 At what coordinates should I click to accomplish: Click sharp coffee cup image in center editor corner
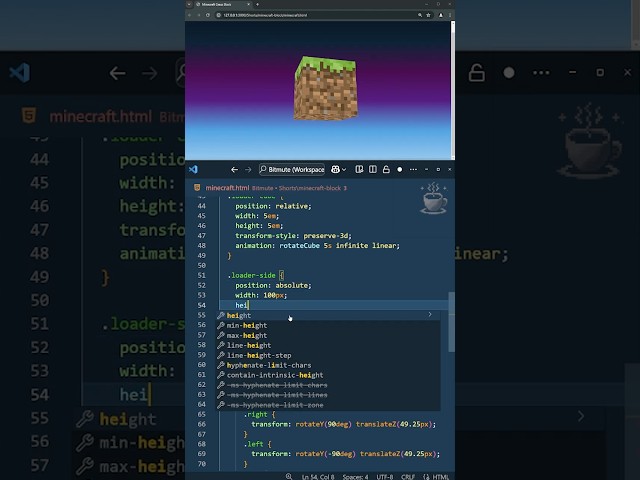(433, 199)
